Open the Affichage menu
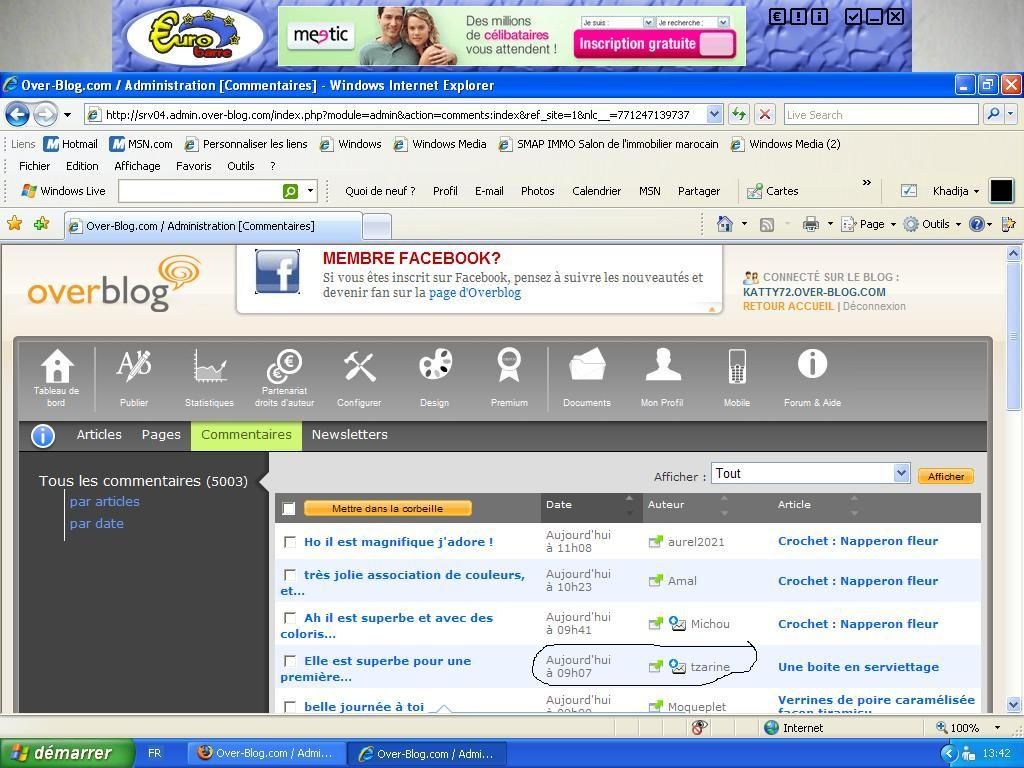 pos(137,166)
